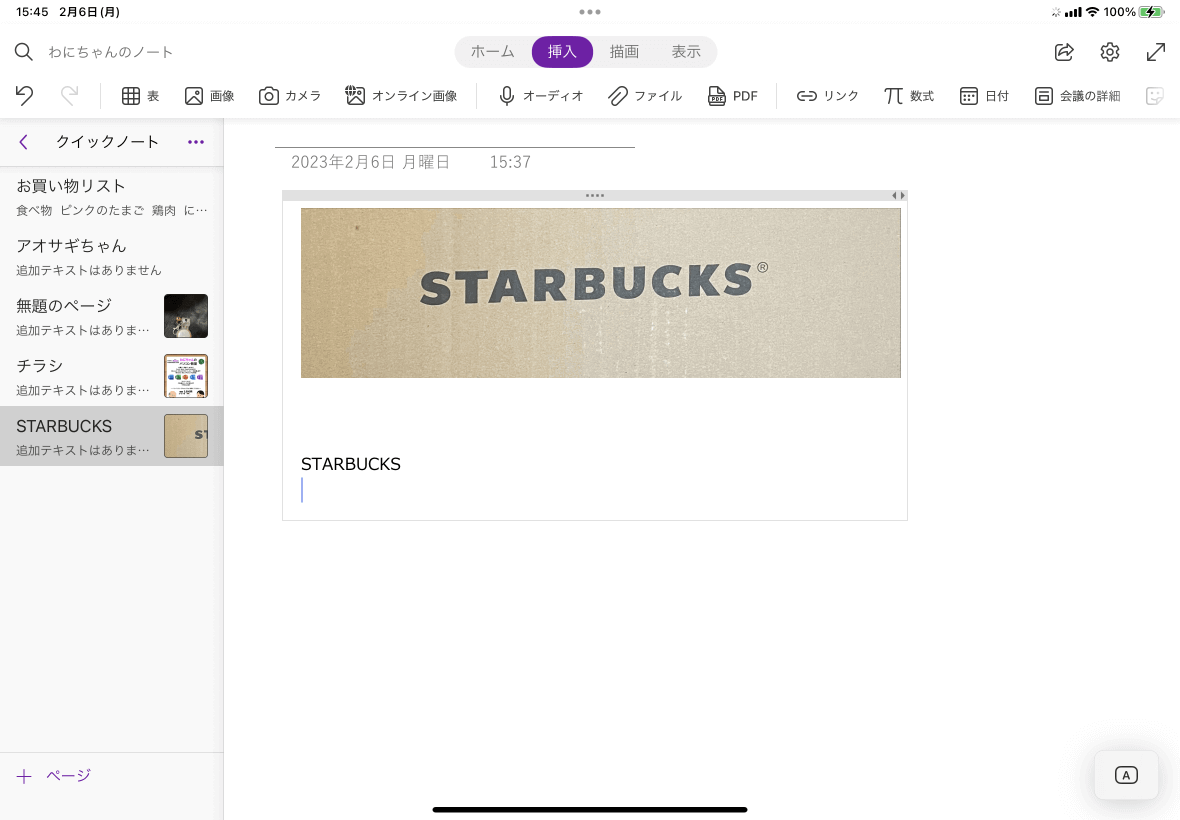Insert a PDF printout
Screen dimensions: 1180x820
732,96
